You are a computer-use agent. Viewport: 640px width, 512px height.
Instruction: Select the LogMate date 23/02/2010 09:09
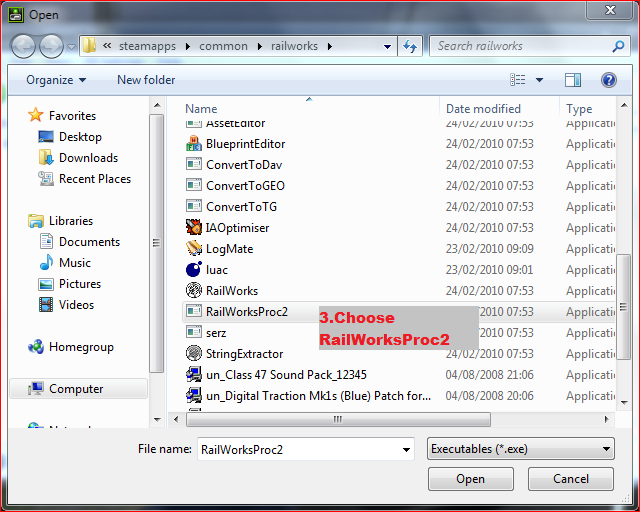coord(489,249)
